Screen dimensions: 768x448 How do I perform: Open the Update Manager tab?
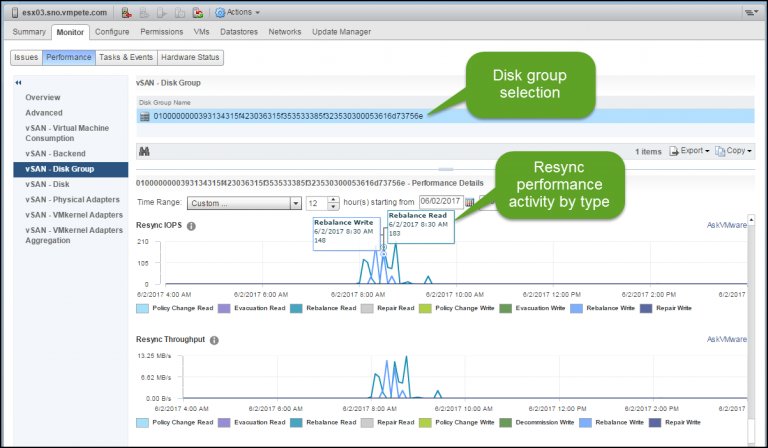tap(341, 32)
